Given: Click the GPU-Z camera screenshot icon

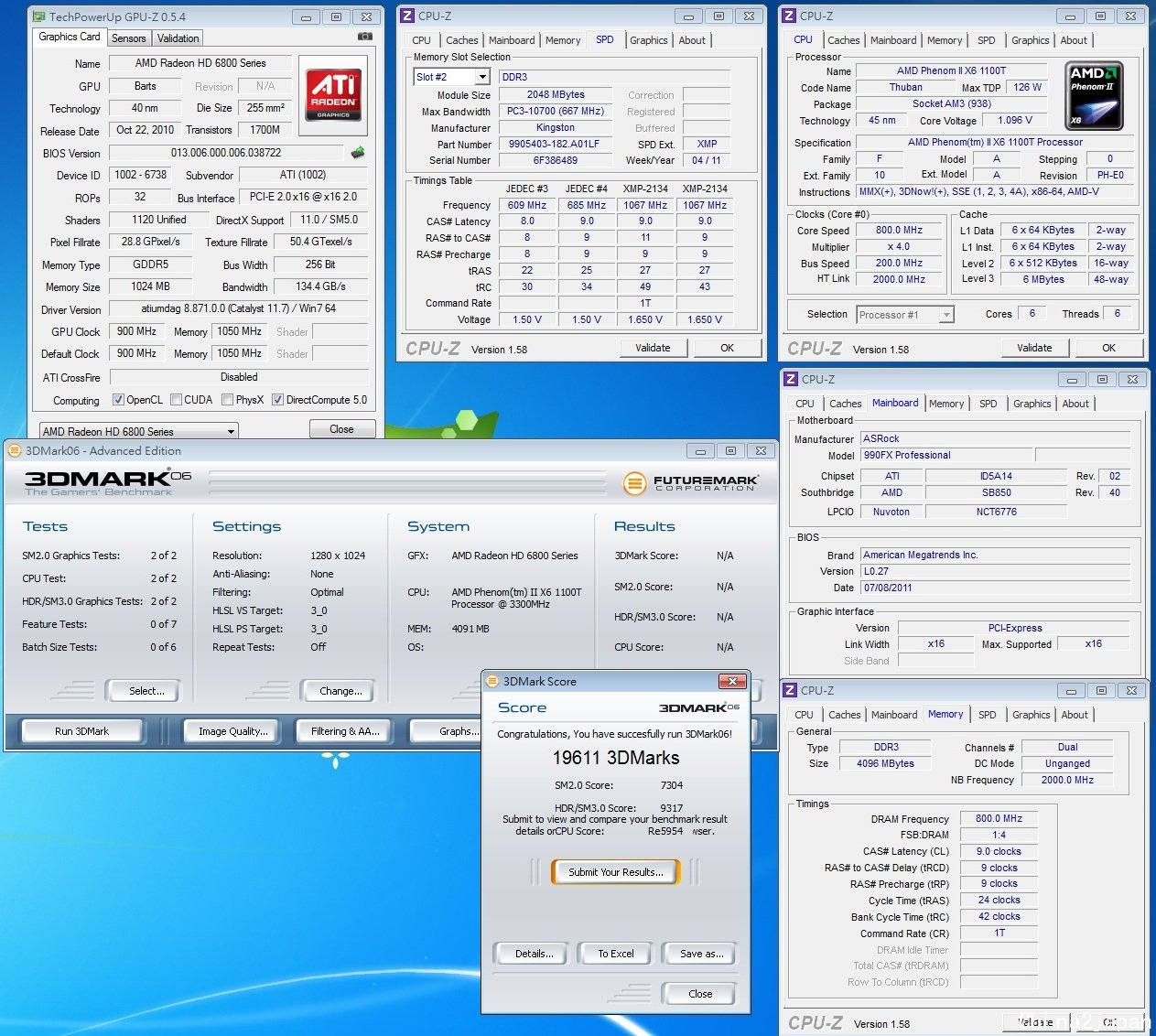Looking at the screenshot, I should [x=365, y=37].
